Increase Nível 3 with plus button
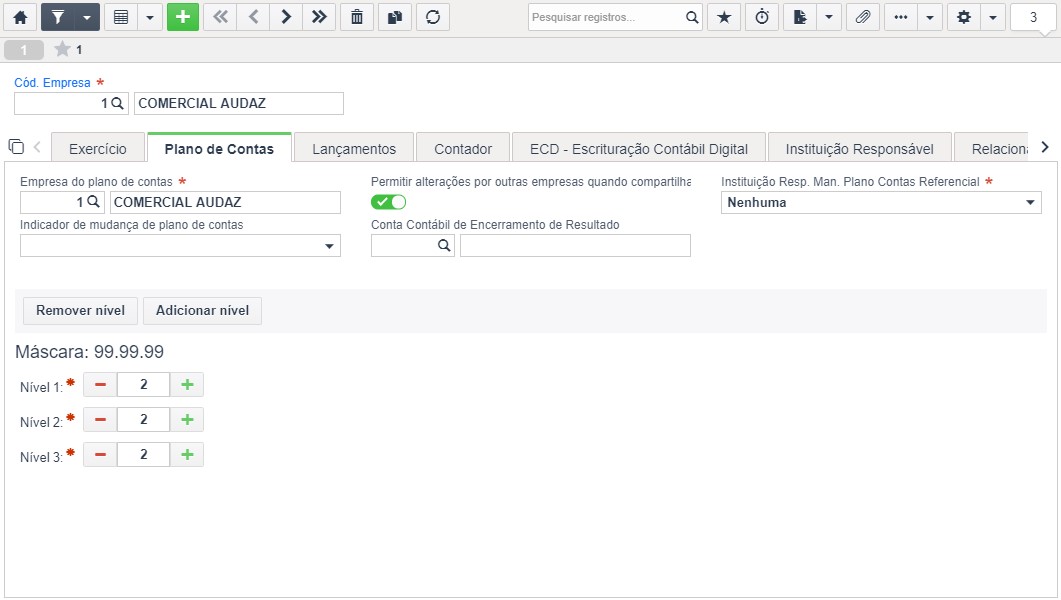The image size is (1061, 600). tap(187, 455)
